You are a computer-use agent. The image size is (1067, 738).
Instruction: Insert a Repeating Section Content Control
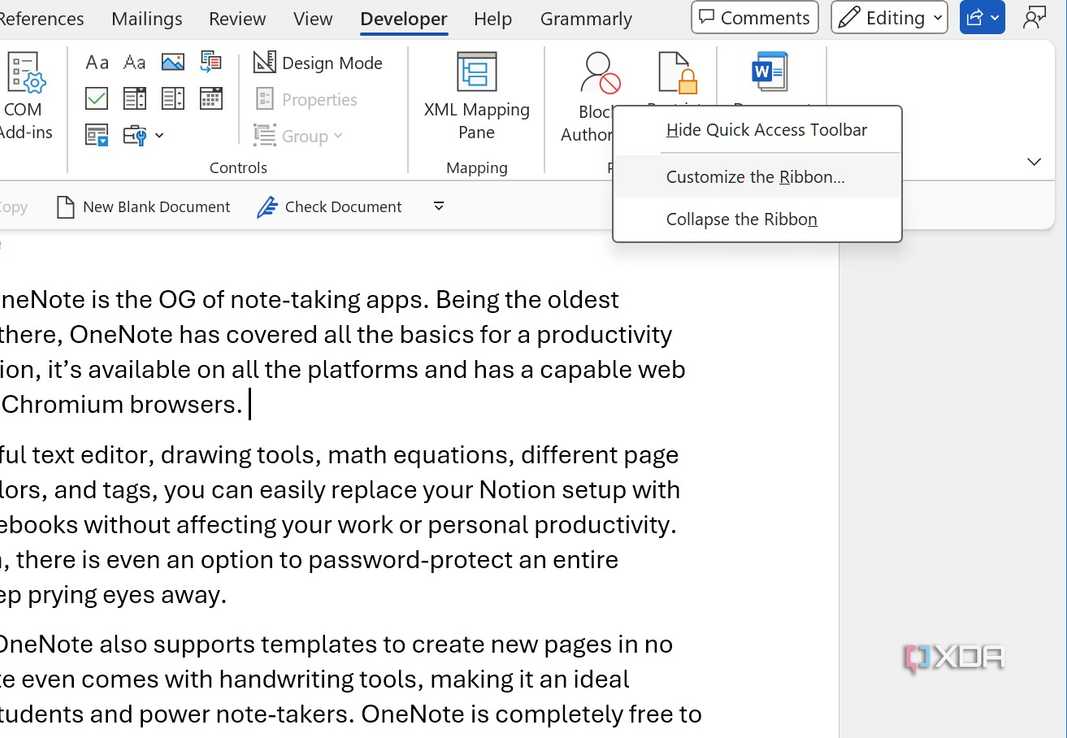[x=97, y=135]
